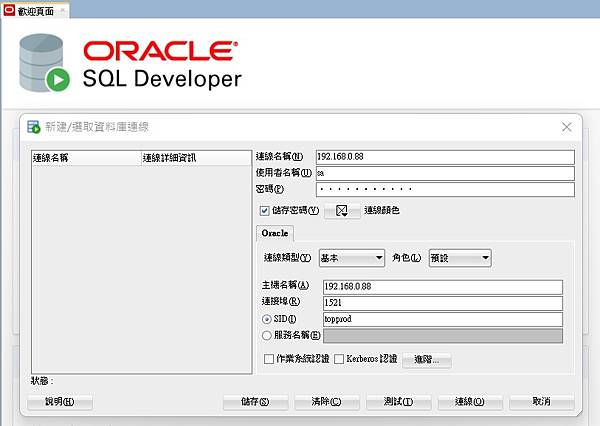600x426 pixels.
Task: Click the SID field showing topprod
Action: point(443,319)
